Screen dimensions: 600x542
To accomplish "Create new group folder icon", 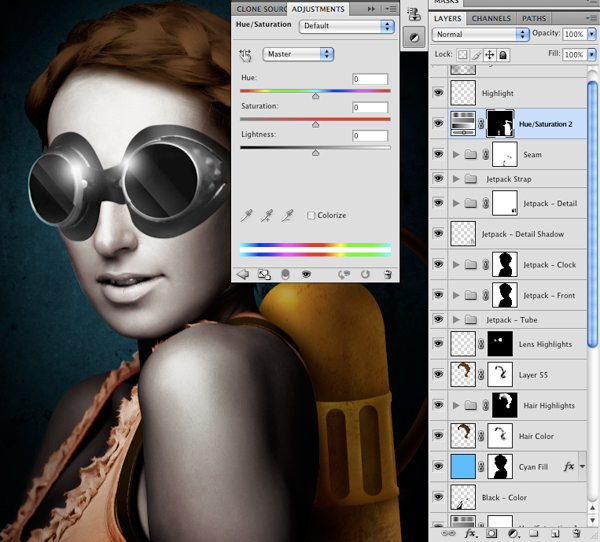I will pyautogui.click(x=534, y=533).
